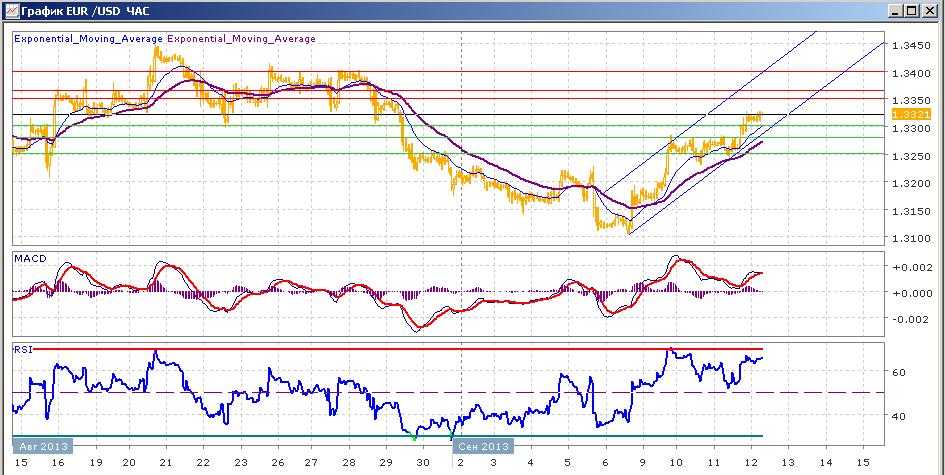Minimize the График EUR/USD window

(x=897, y=10)
